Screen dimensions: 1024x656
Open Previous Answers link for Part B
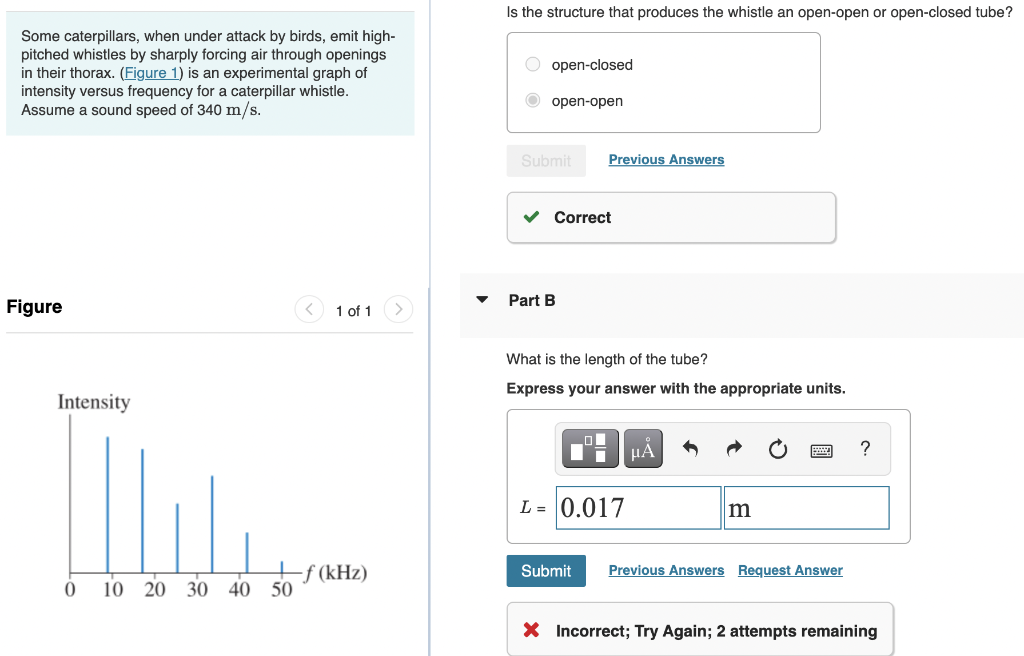pos(666,570)
